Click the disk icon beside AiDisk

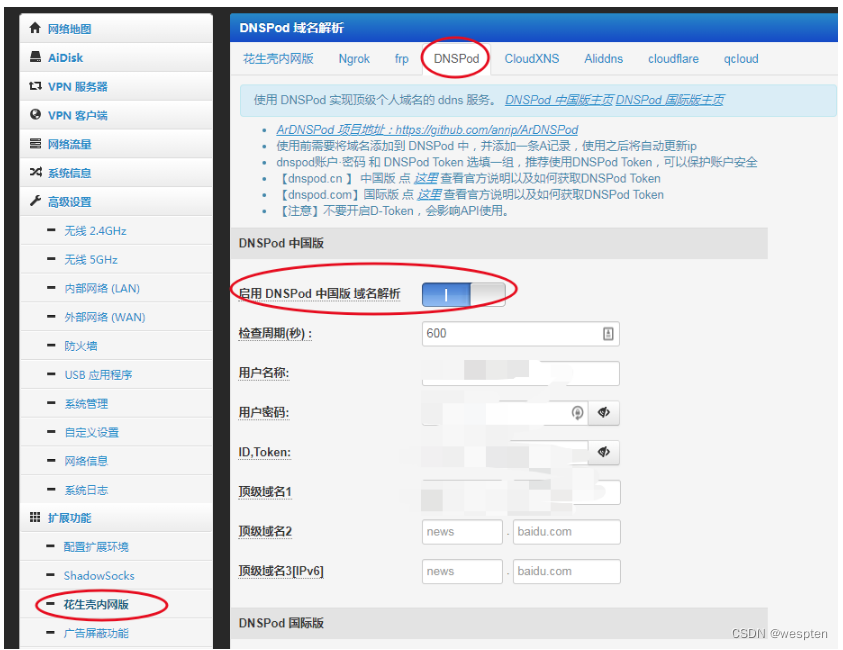[x=35, y=57]
